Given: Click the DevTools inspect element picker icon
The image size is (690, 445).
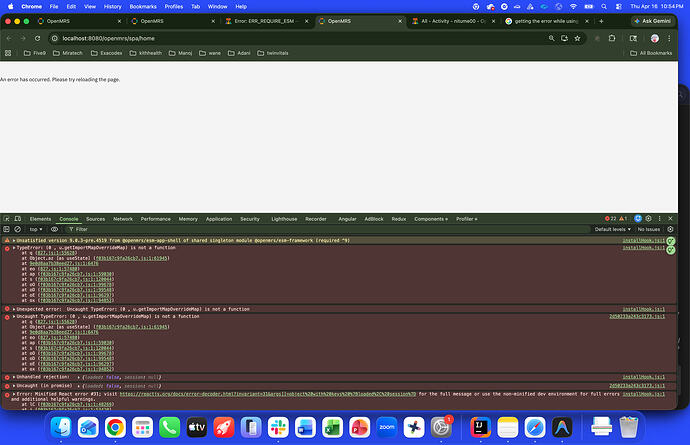Looking at the screenshot, I should (x=7, y=218).
